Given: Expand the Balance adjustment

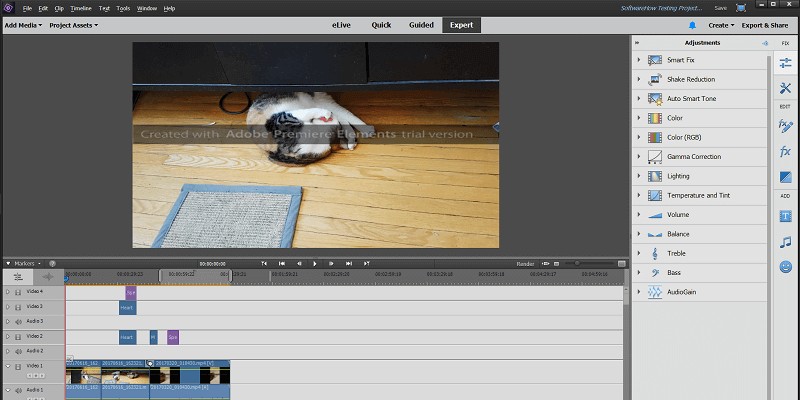Looking at the screenshot, I should 638,234.
